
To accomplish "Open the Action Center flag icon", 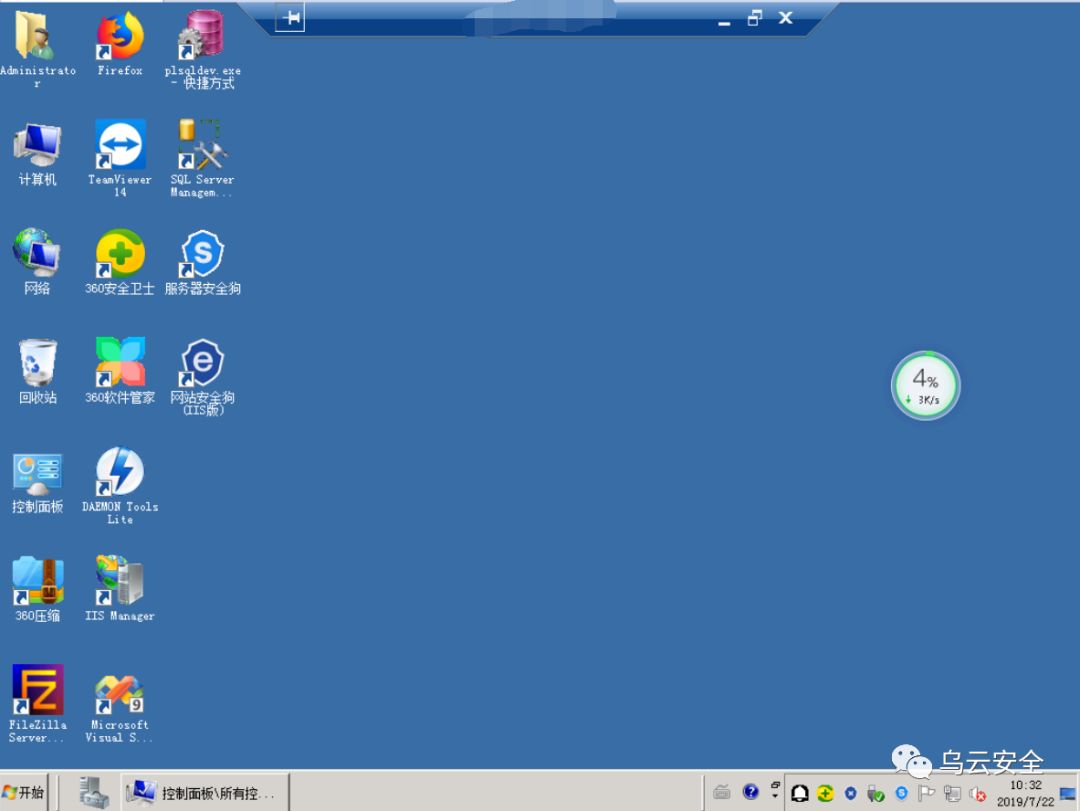I will (x=926, y=794).
